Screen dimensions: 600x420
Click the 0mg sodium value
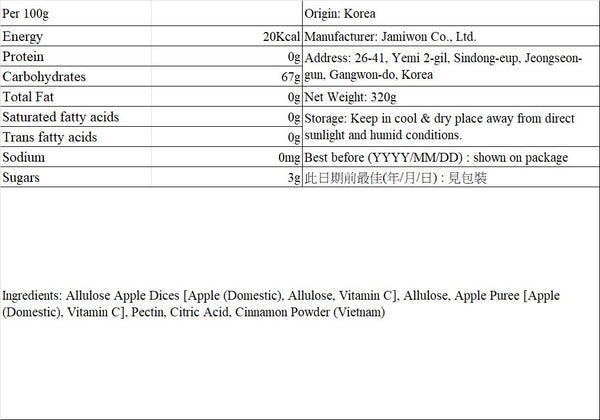[289, 158]
